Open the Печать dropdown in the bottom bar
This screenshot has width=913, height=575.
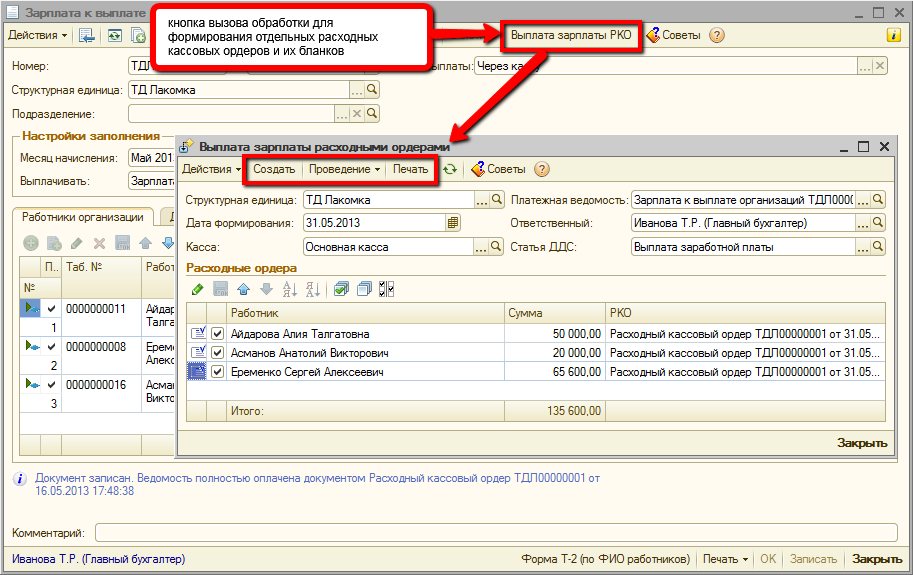coord(725,559)
